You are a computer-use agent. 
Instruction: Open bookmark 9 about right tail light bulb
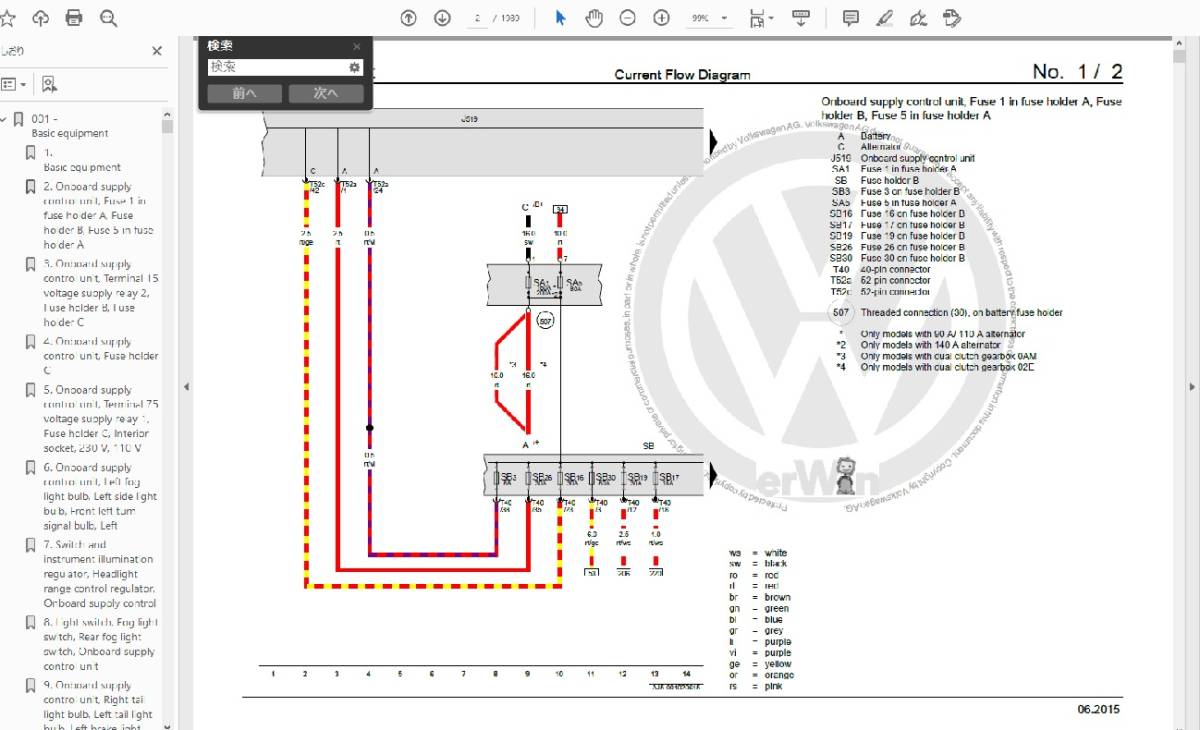[x=99, y=706]
